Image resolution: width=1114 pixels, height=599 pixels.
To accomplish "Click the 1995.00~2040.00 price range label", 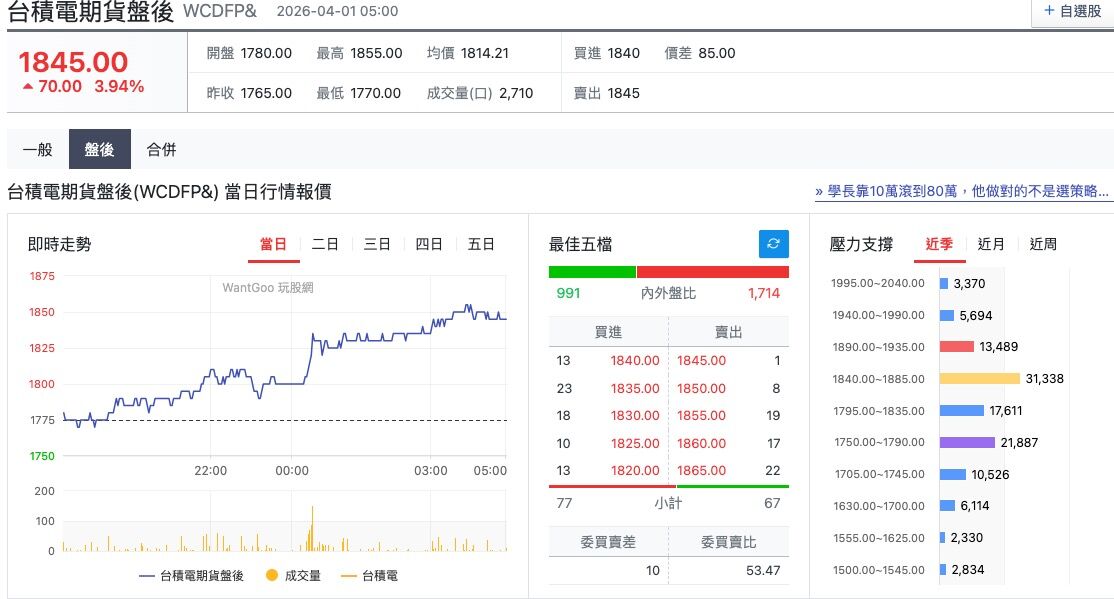I will (x=878, y=284).
